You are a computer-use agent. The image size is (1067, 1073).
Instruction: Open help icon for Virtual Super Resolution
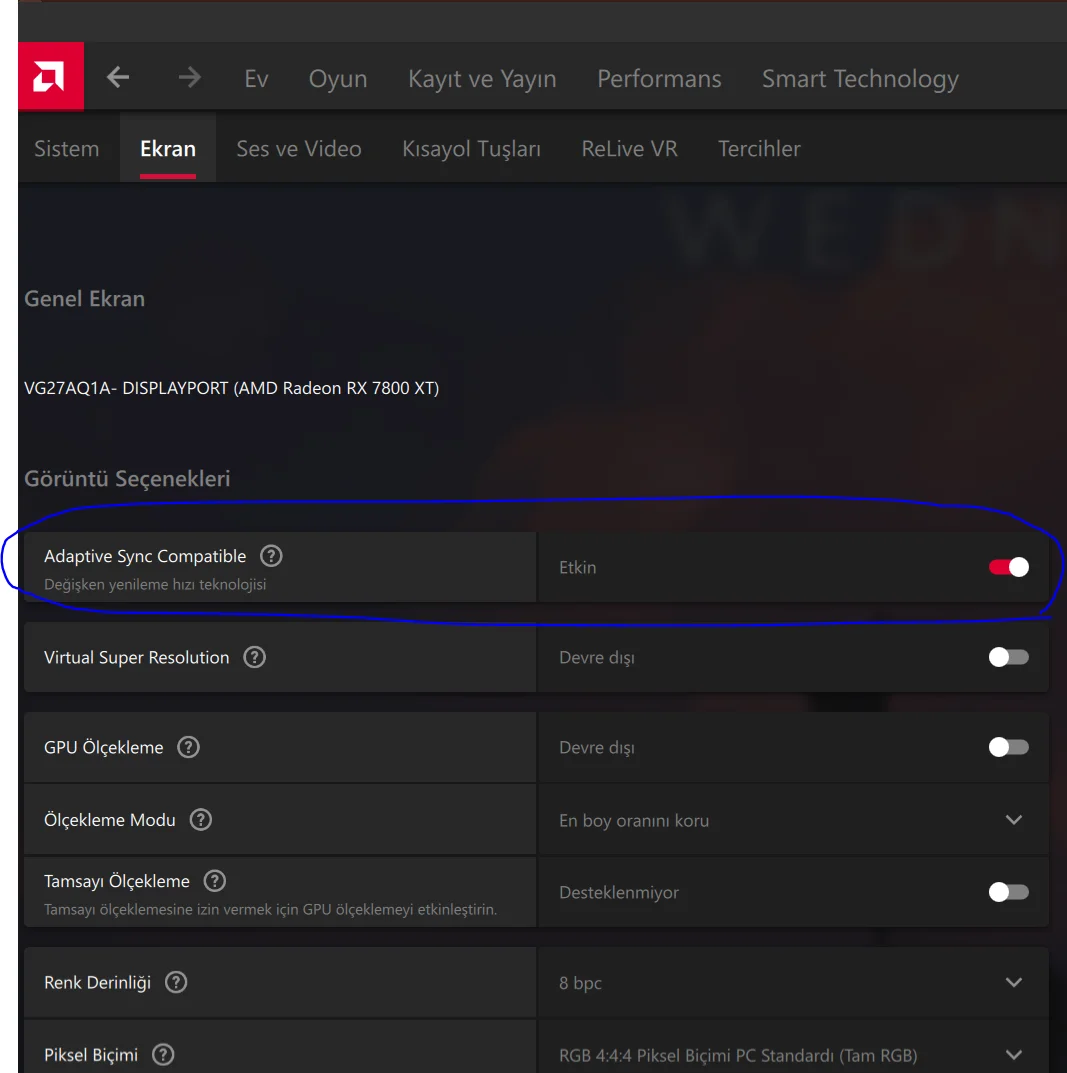[255, 657]
